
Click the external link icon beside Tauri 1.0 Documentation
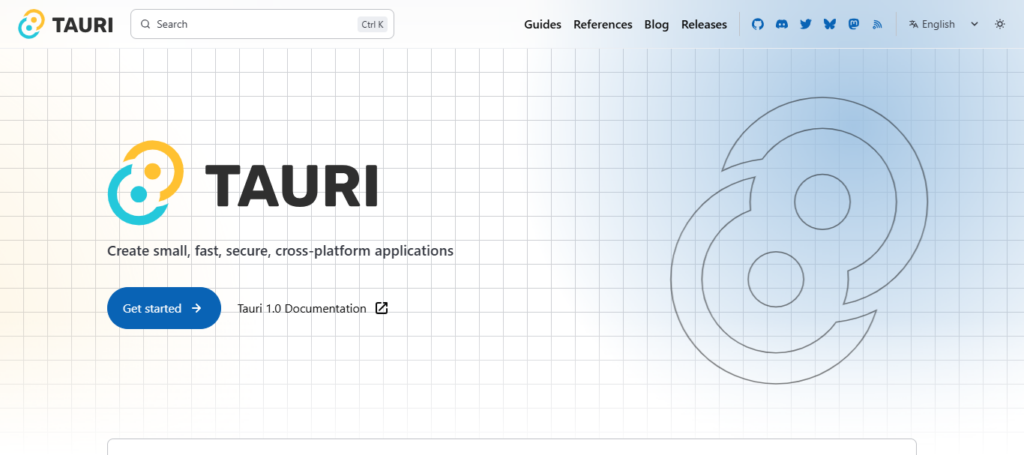coord(381,308)
